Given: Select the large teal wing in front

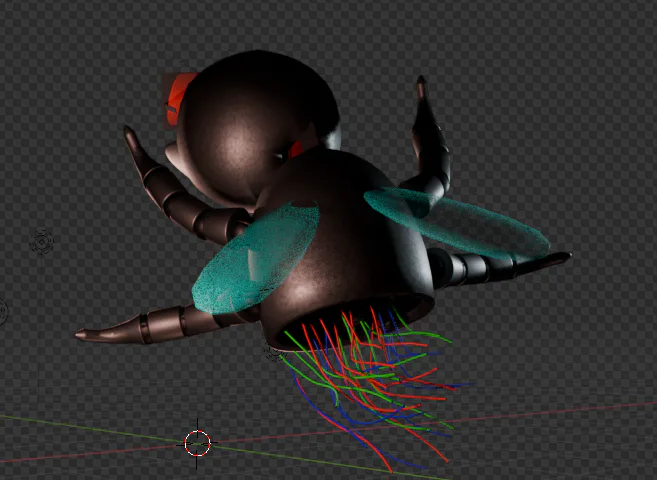Looking at the screenshot, I should pyautogui.click(x=256, y=258).
